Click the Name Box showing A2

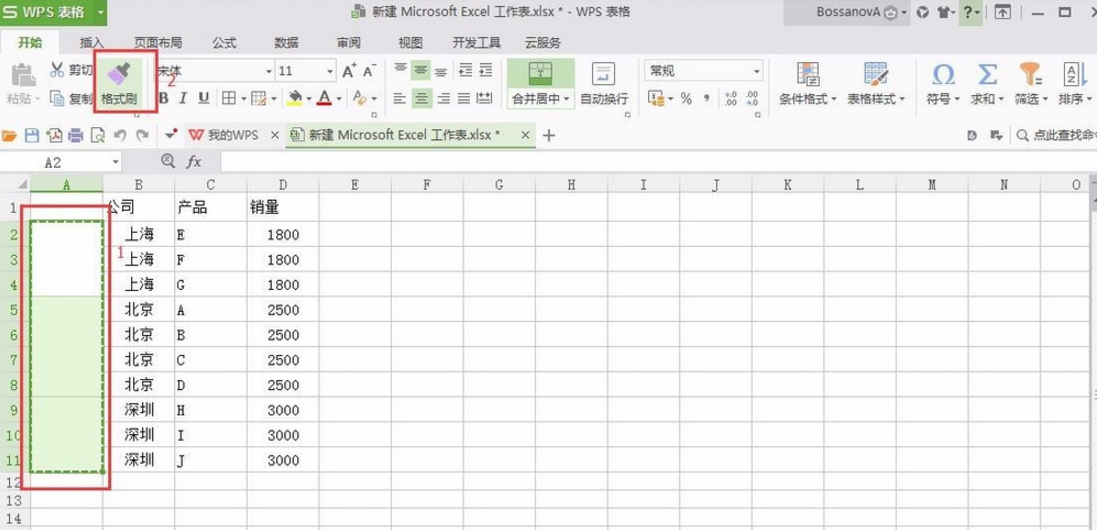click(62, 162)
